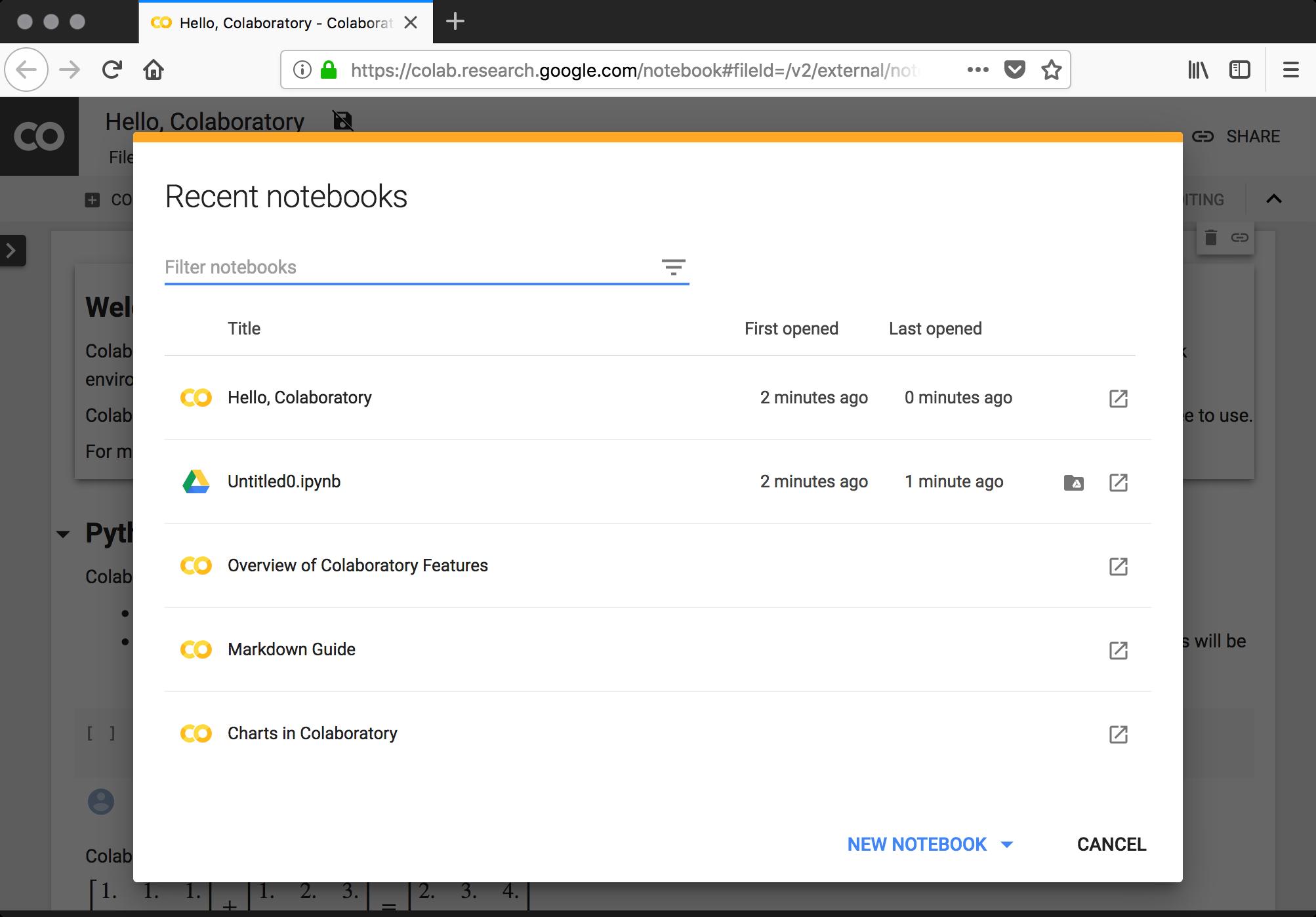This screenshot has width=1316, height=917.
Task: Open Markdown Guide in new tab
Action: [x=1118, y=650]
